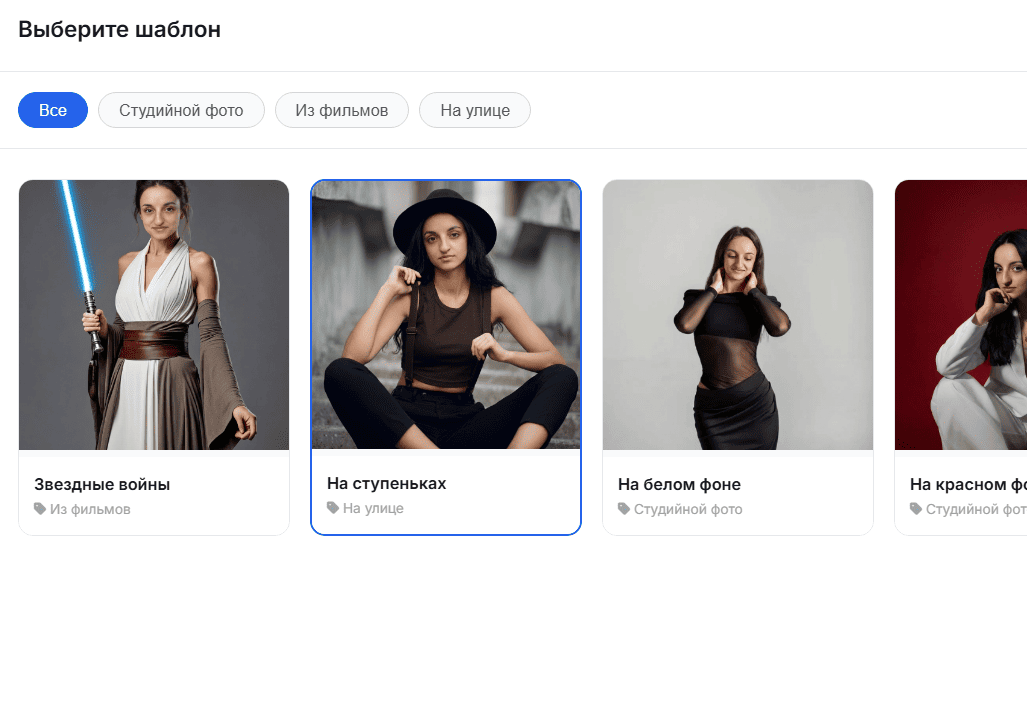Screen dimensions: 1027x727
Task: Open the red background template photo
Action: (x=961, y=315)
